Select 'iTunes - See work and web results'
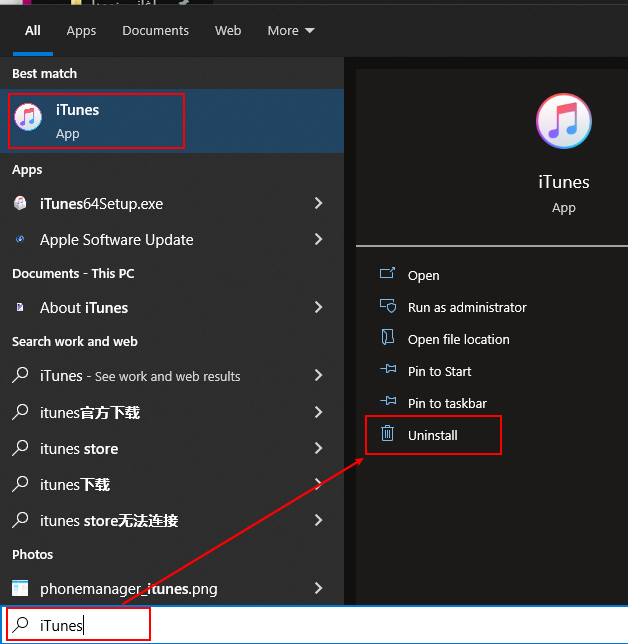628x644 pixels. (172, 375)
